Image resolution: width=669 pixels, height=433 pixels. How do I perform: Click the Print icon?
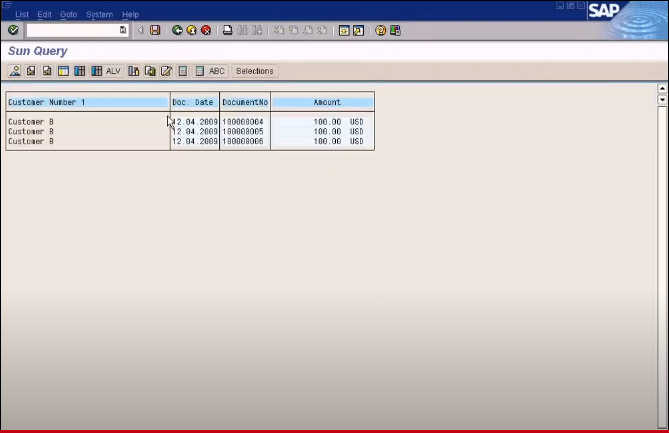(228, 30)
